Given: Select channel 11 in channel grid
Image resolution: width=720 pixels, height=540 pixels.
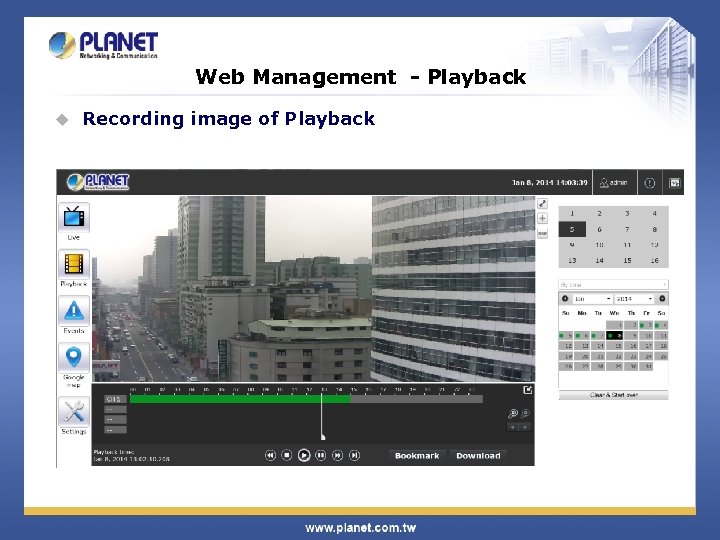Looking at the screenshot, I should click(627, 245).
